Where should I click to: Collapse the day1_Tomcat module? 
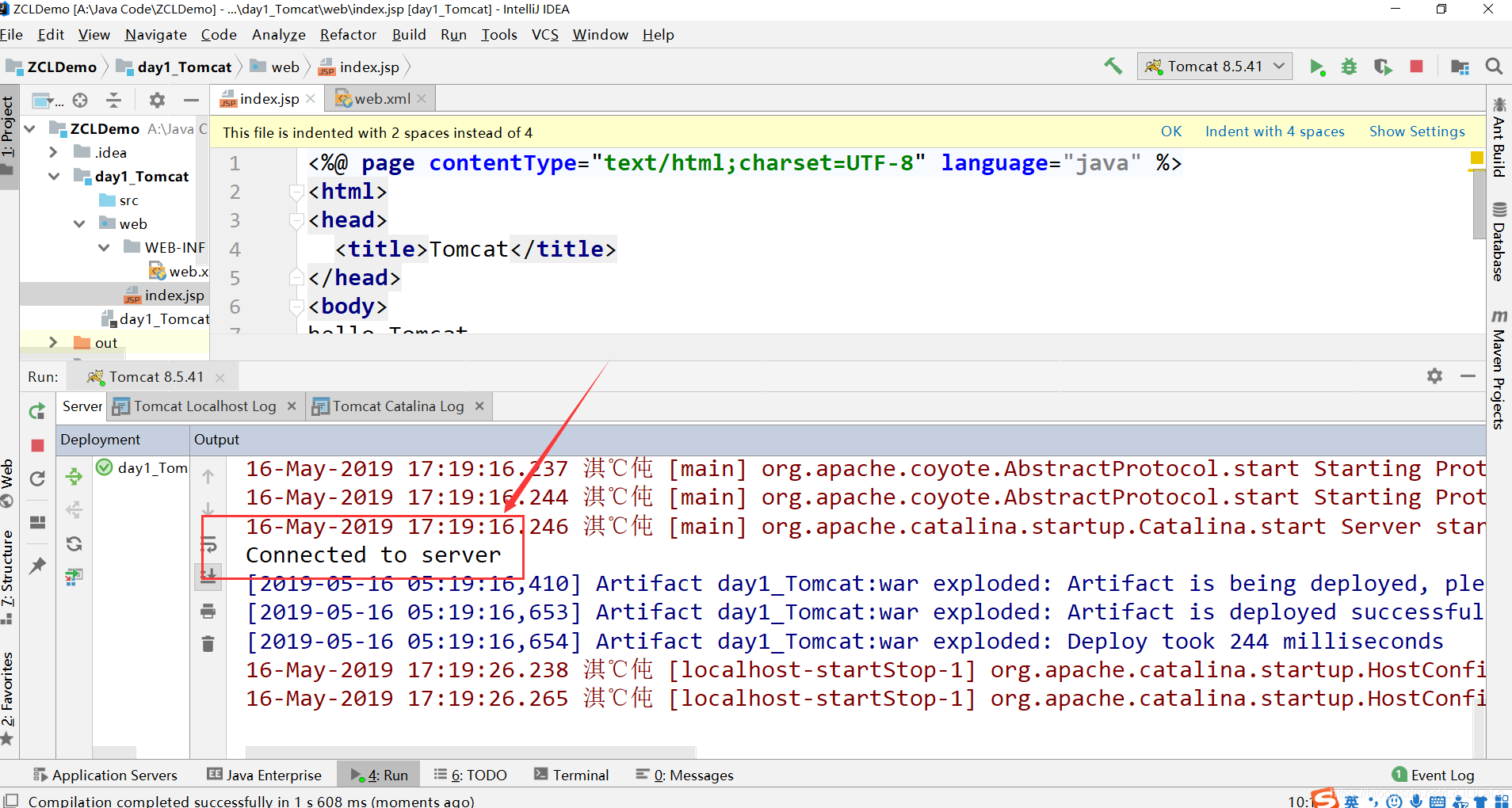coord(53,176)
